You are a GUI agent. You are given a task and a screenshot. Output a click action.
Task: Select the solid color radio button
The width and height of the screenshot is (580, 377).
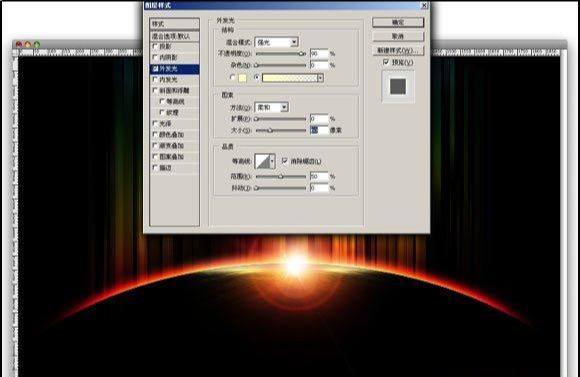tap(232, 77)
